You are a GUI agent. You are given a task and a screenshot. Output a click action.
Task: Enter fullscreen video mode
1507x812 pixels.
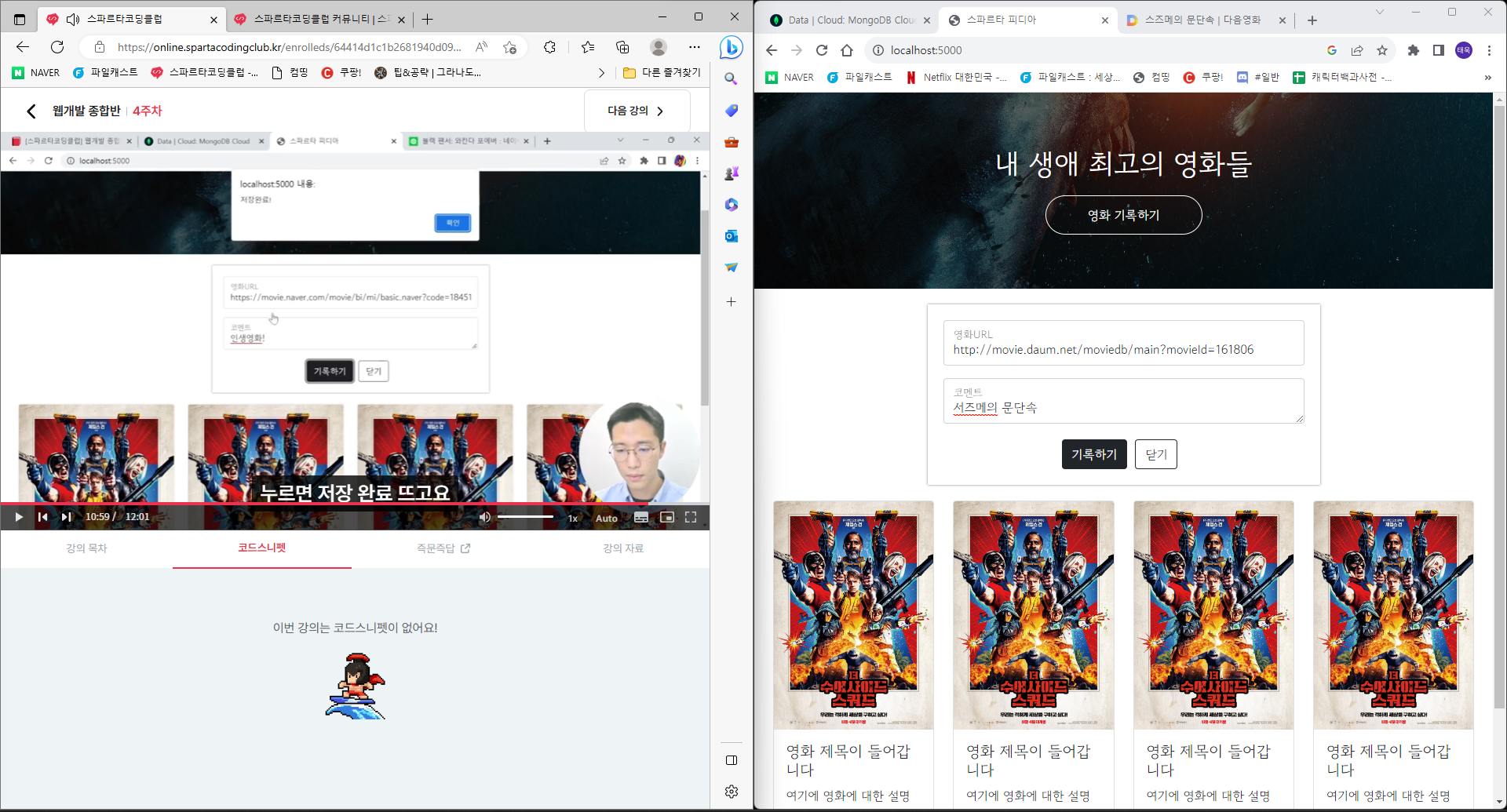[691, 517]
